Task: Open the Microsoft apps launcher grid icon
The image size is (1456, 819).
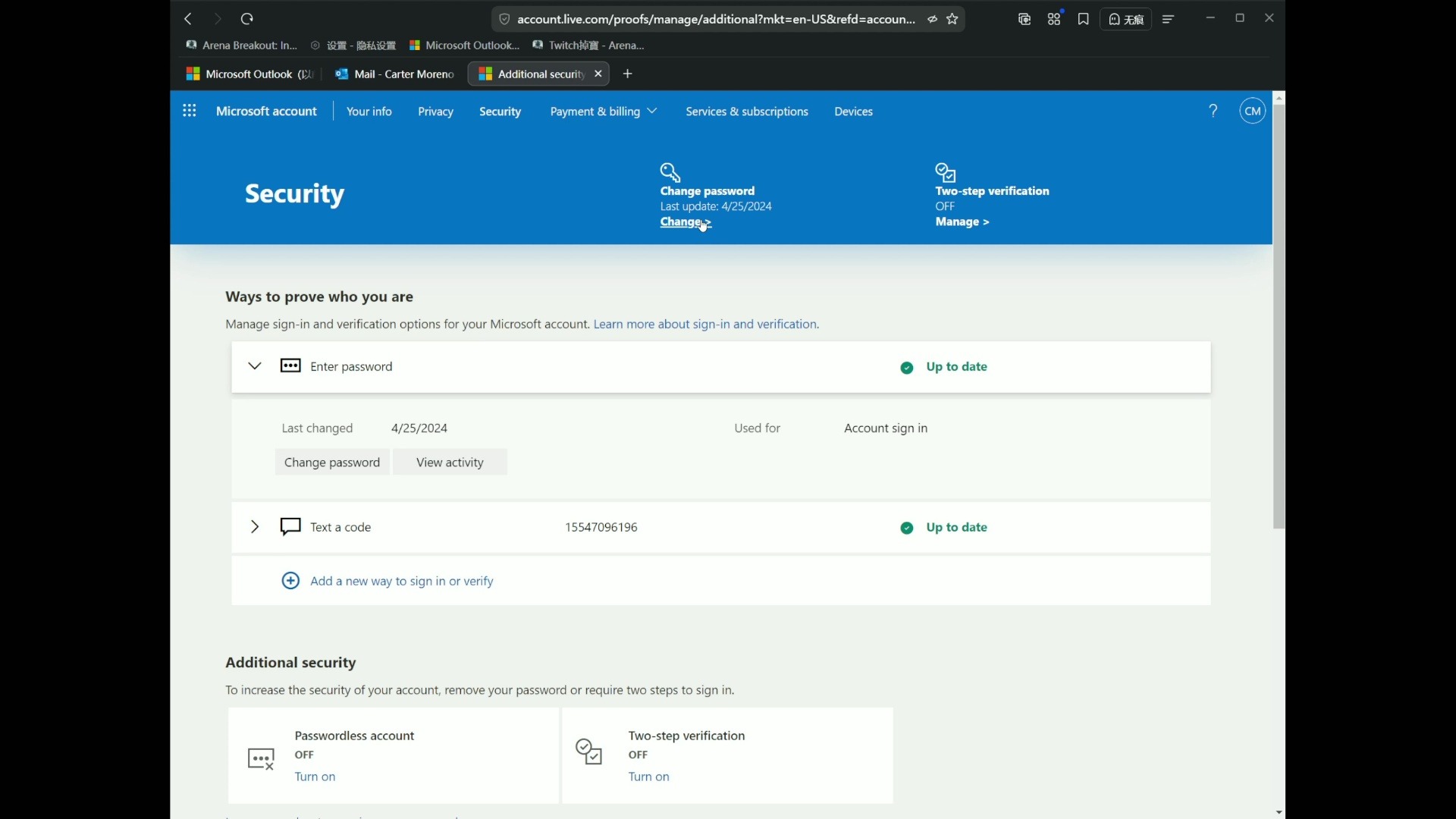Action: (190, 111)
